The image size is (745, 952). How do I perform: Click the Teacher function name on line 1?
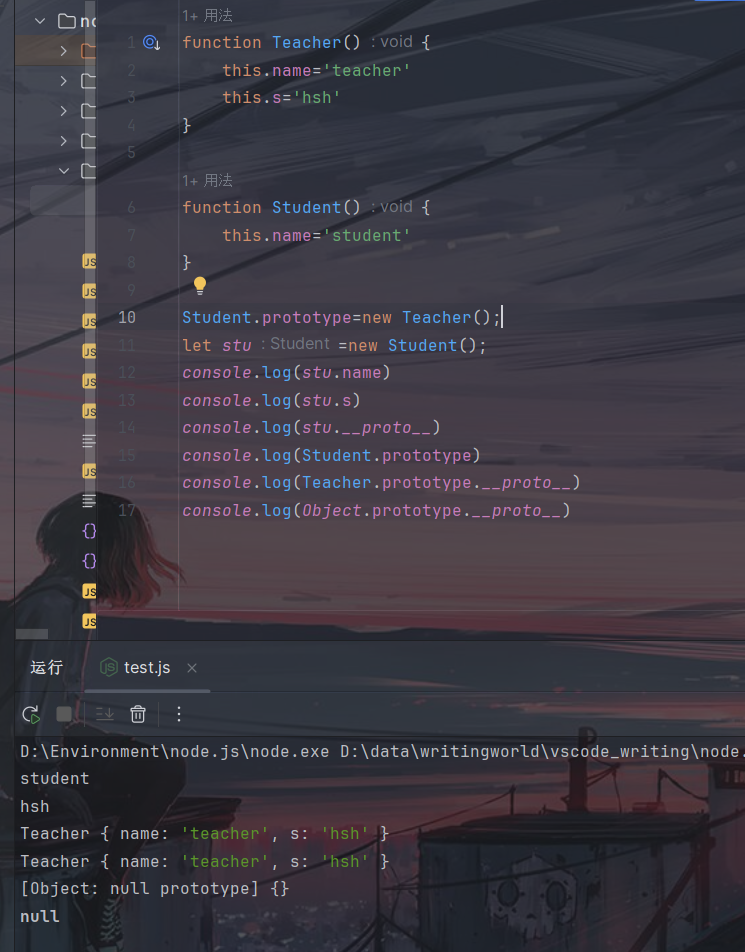point(307,42)
